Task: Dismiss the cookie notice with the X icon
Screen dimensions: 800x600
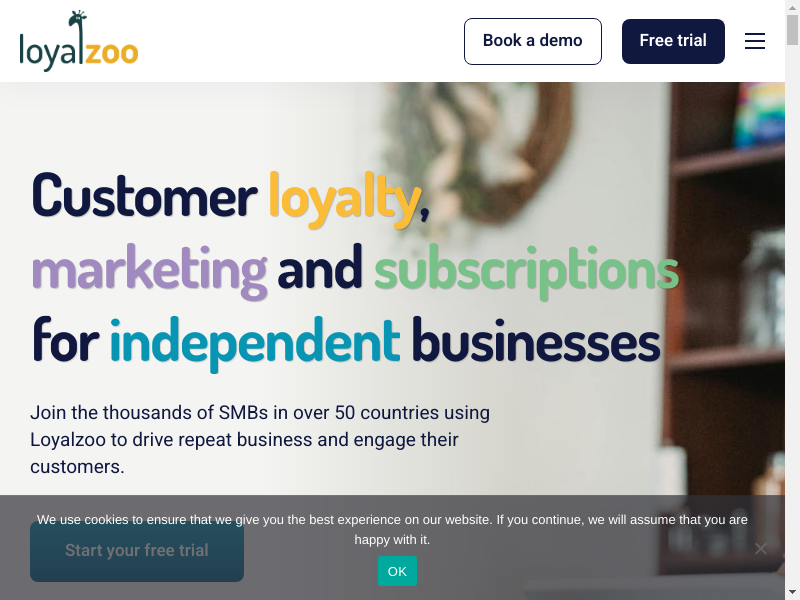Action: 761,548
